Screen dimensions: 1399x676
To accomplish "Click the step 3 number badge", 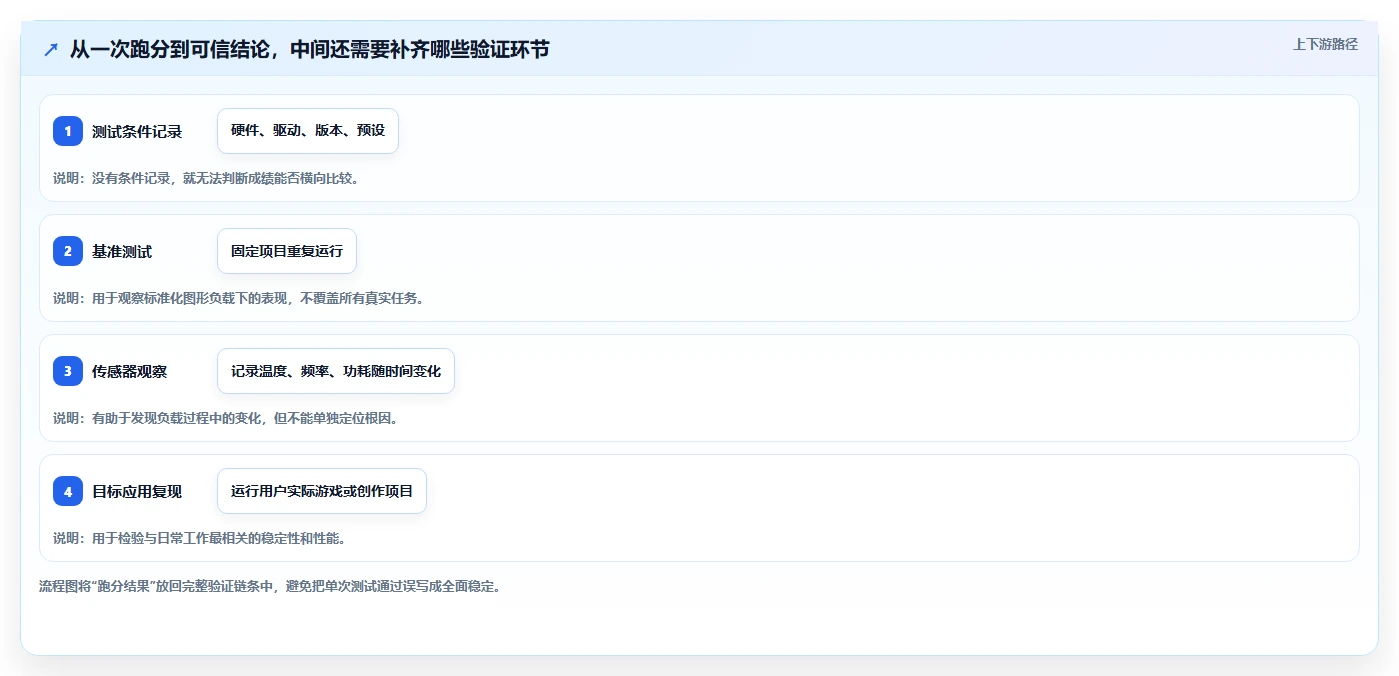I will [x=68, y=371].
